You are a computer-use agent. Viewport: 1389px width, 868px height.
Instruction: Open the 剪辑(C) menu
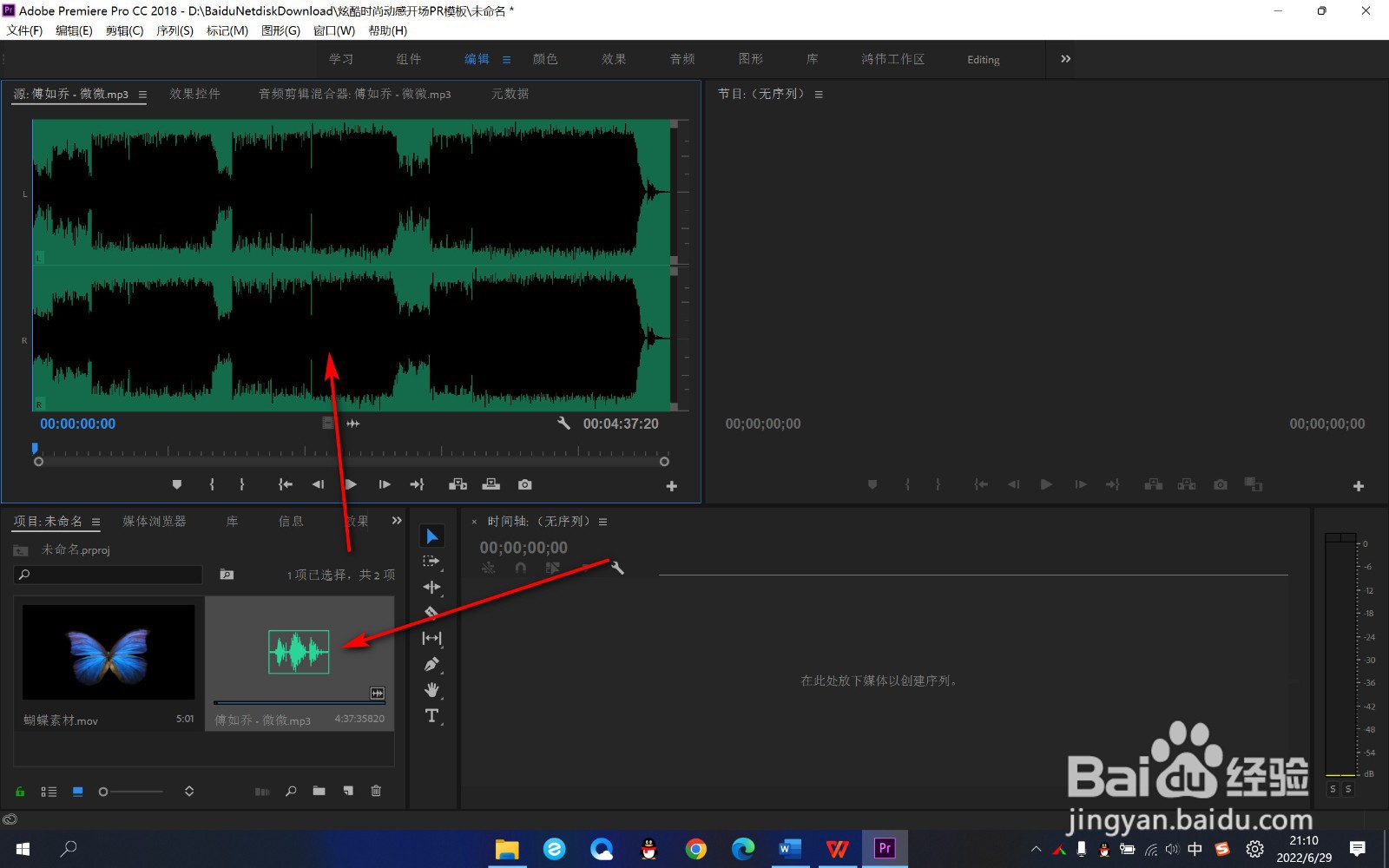click(124, 30)
